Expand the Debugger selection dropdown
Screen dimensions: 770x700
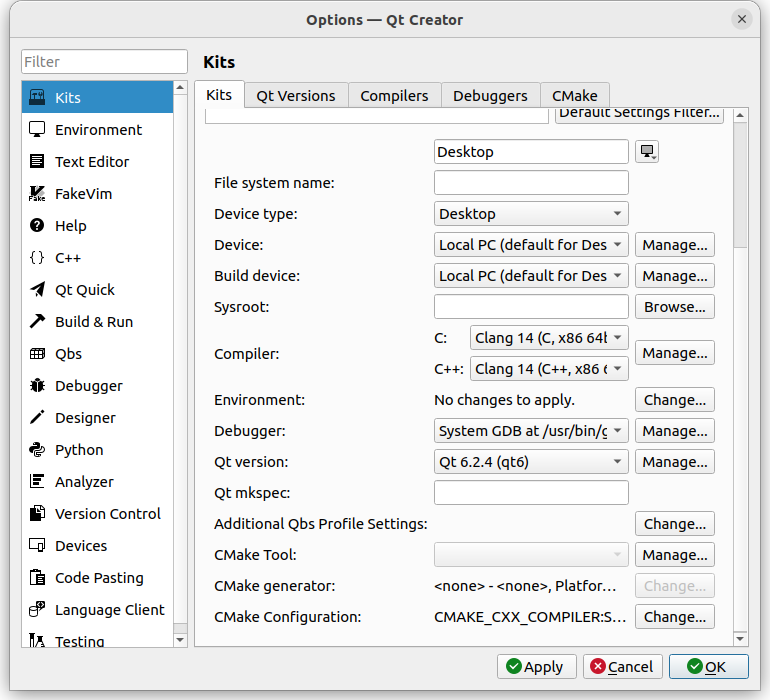(531, 431)
